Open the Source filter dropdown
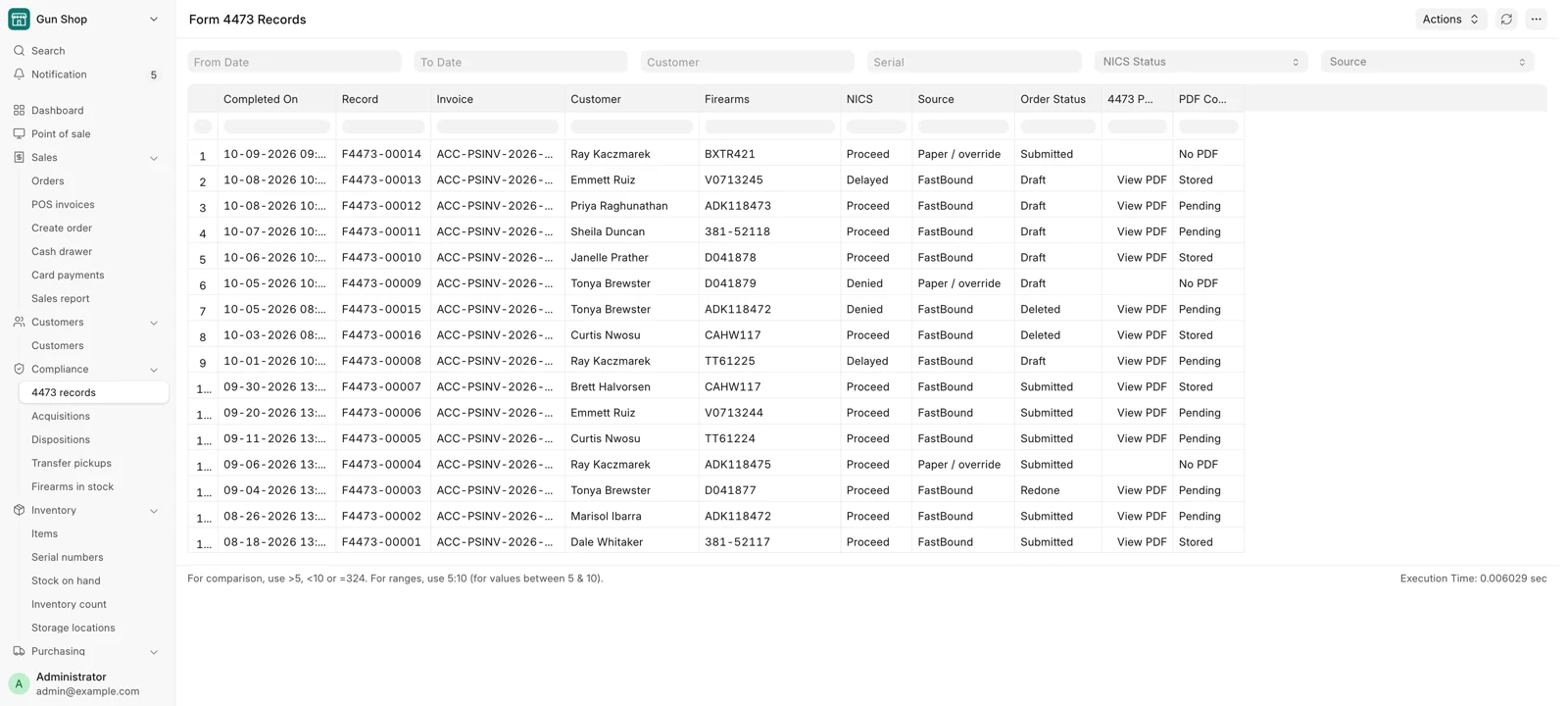This screenshot has width=1568, height=706. point(1427,62)
